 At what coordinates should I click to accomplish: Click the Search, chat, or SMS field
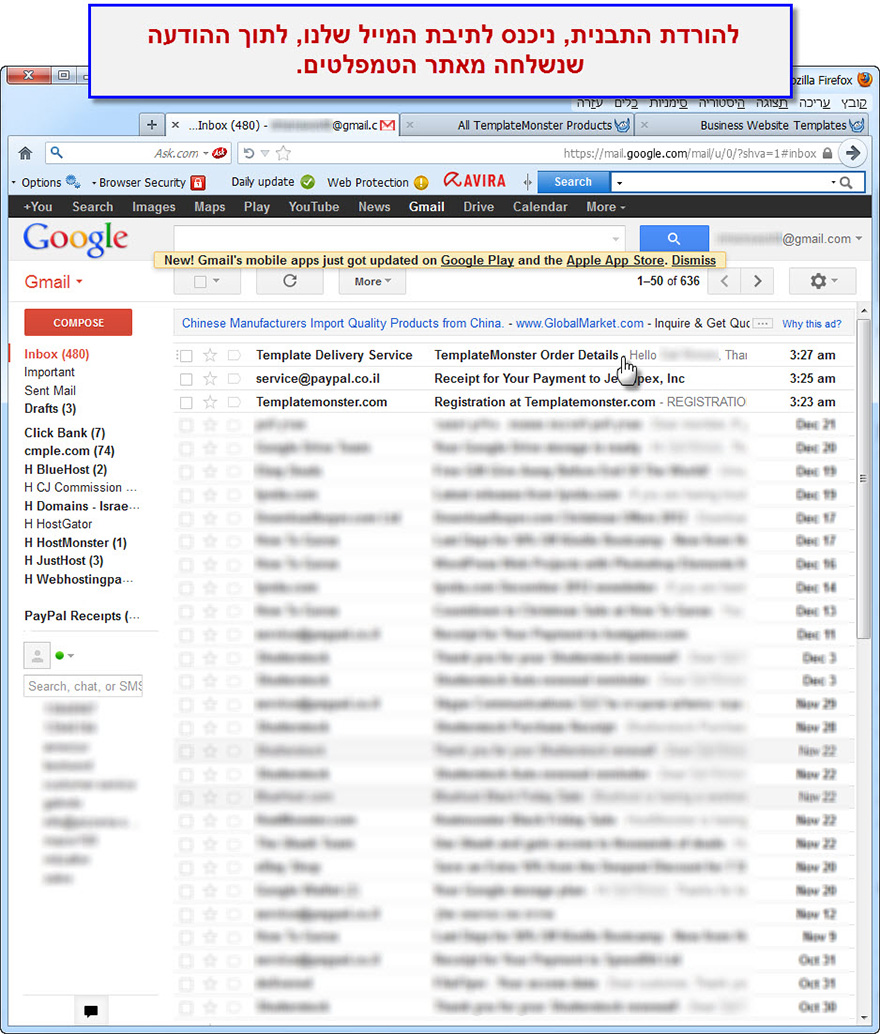[83, 686]
